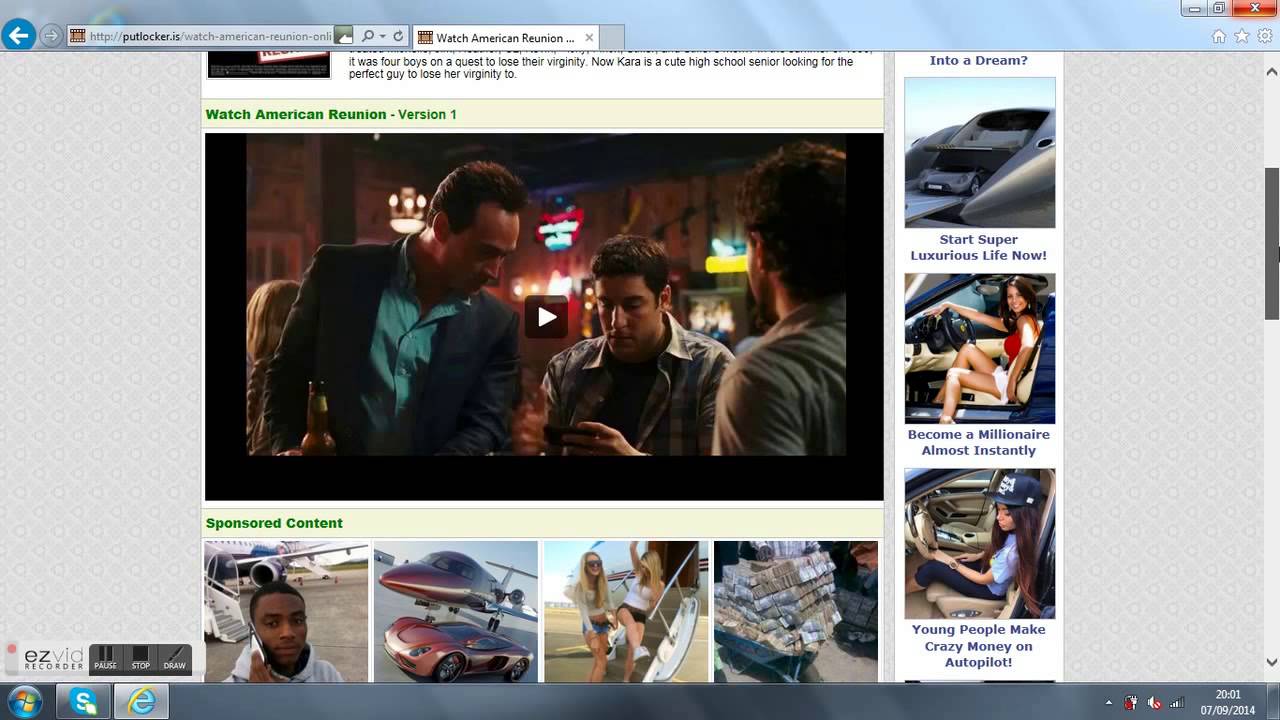
Task: Click the vertical scrollbar thumb
Action: (1272, 243)
